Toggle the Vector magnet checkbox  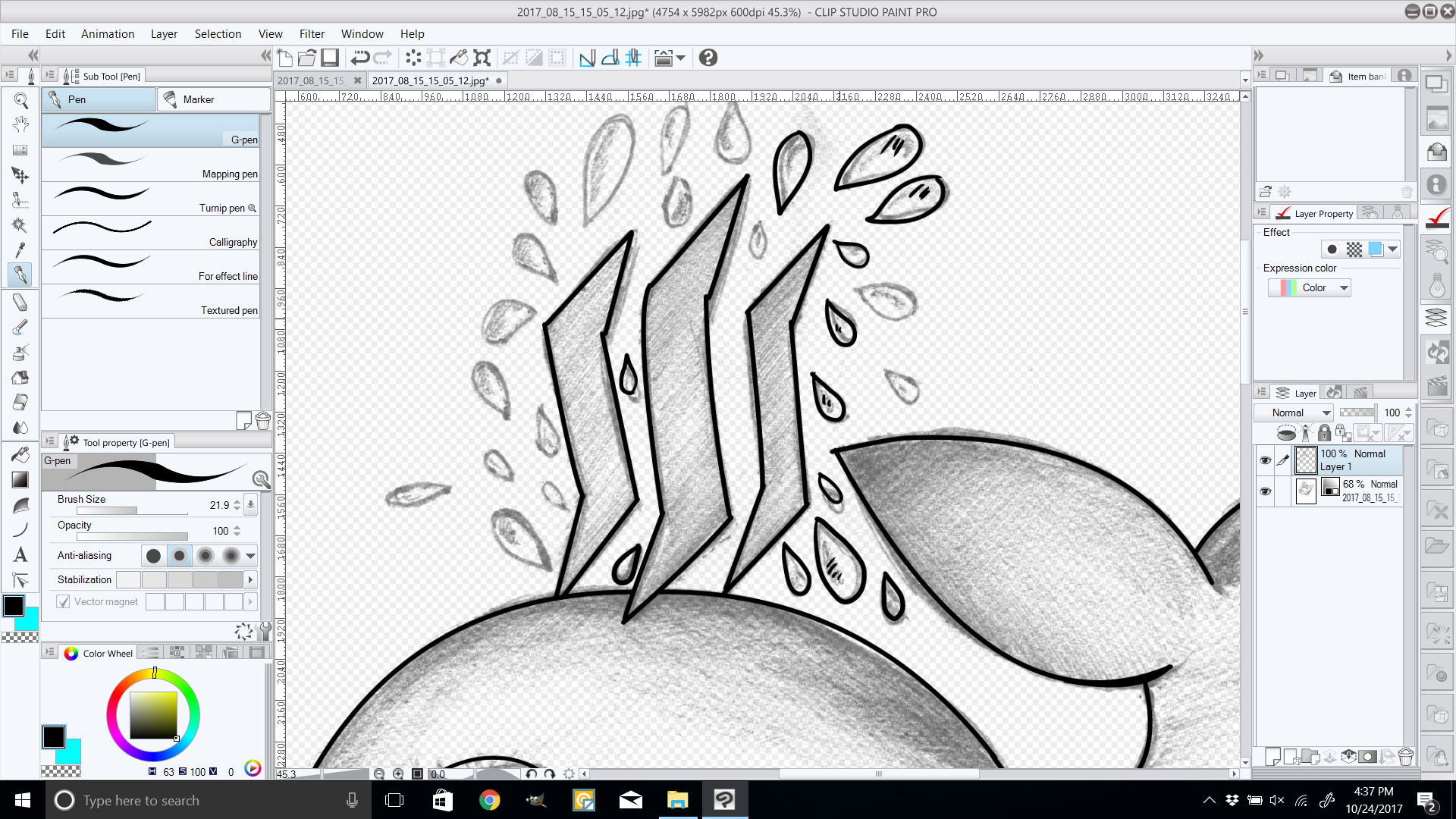pyautogui.click(x=64, y=601)
